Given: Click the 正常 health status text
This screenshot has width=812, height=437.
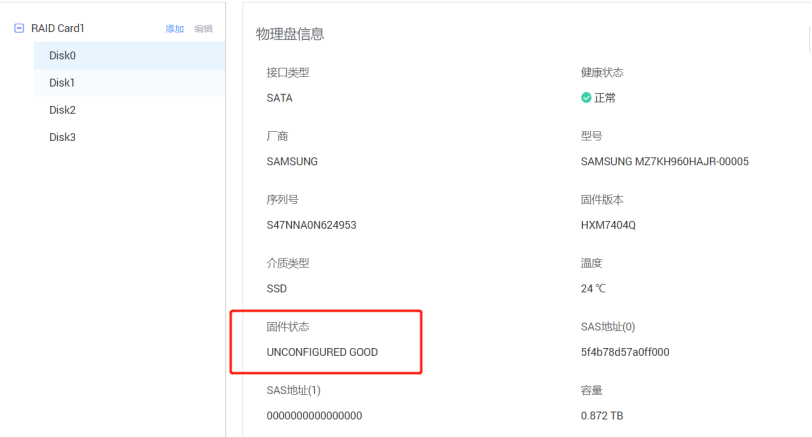Looking at the screenshot, I should pos(605,98).
